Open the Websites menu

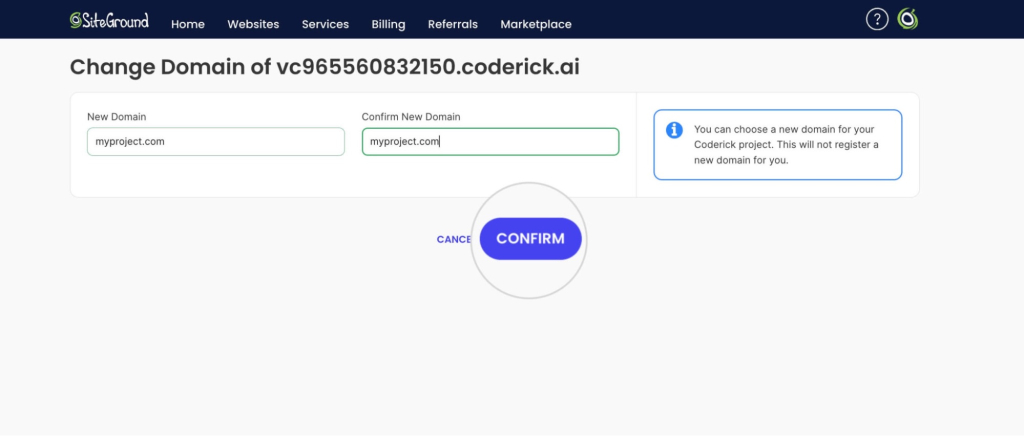(x=253, y=24)
